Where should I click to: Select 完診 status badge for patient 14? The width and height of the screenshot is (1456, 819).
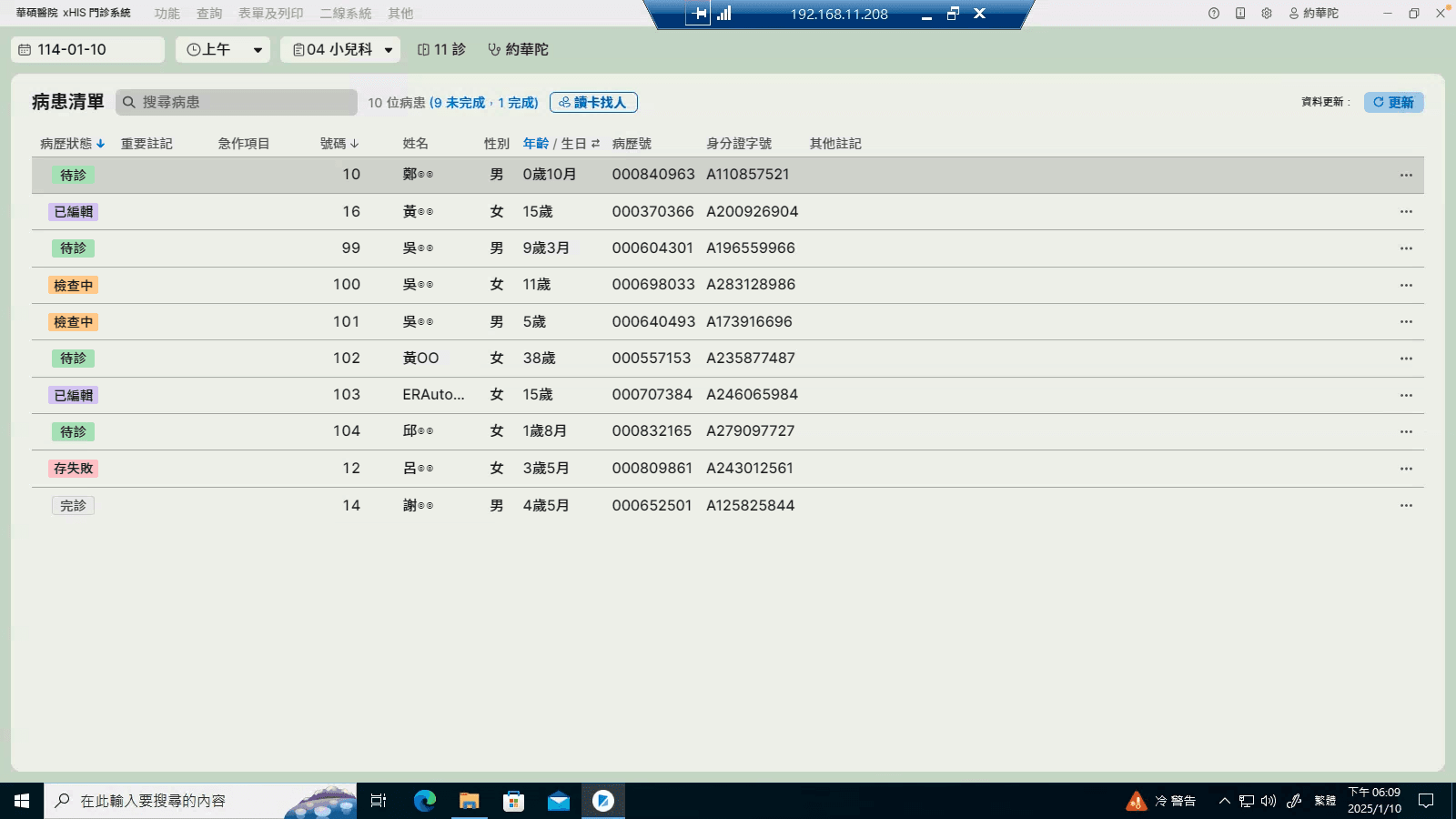click(x=74, y=505)
